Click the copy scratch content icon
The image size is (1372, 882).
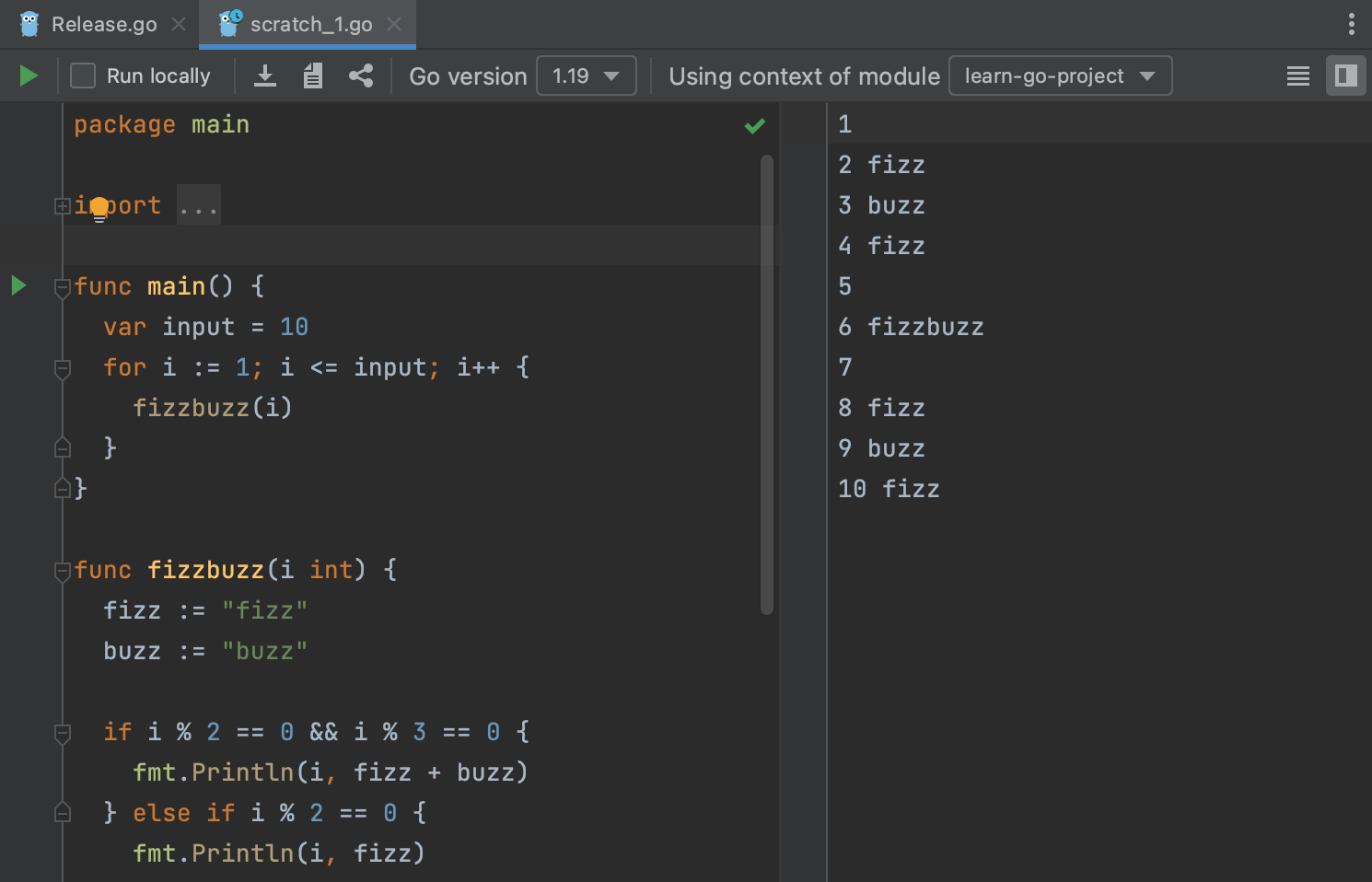pos(312,75)
